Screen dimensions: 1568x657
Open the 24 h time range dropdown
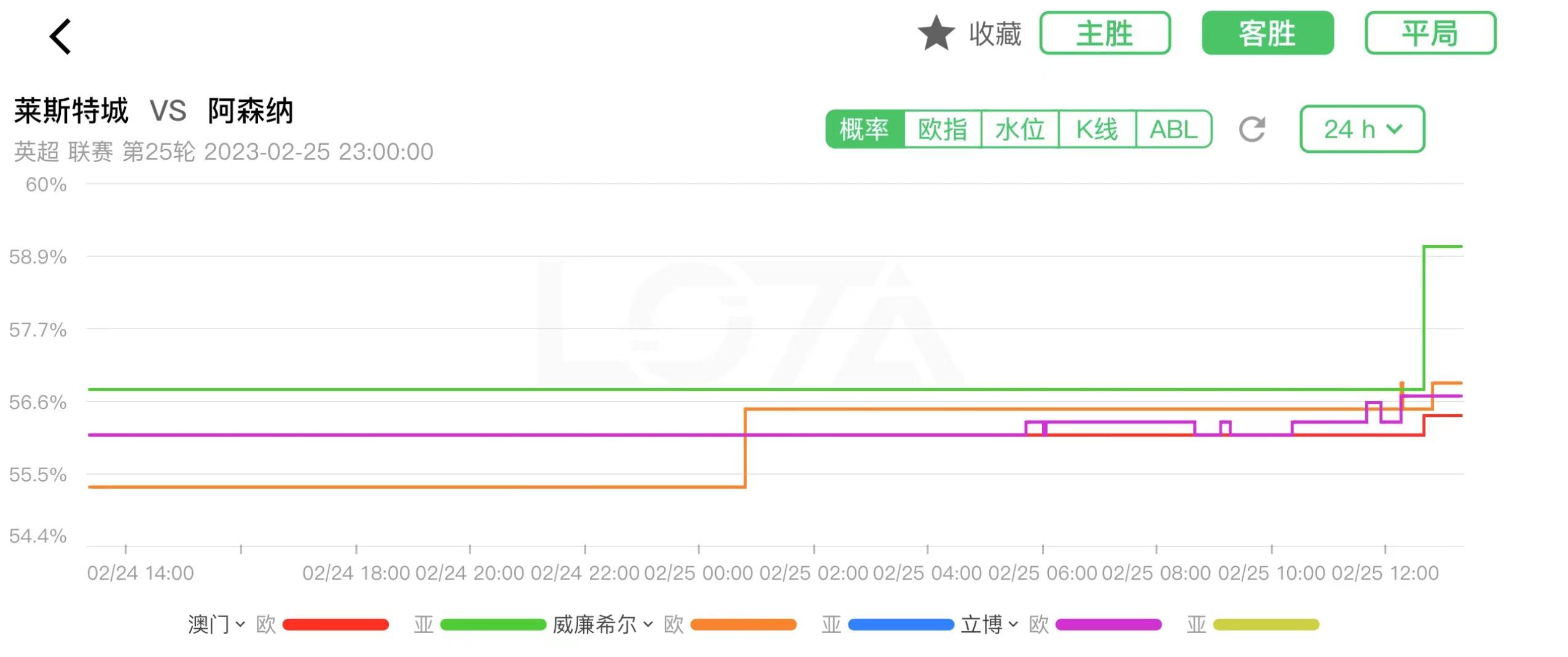pyautogui.click(x=1362, y=129)
